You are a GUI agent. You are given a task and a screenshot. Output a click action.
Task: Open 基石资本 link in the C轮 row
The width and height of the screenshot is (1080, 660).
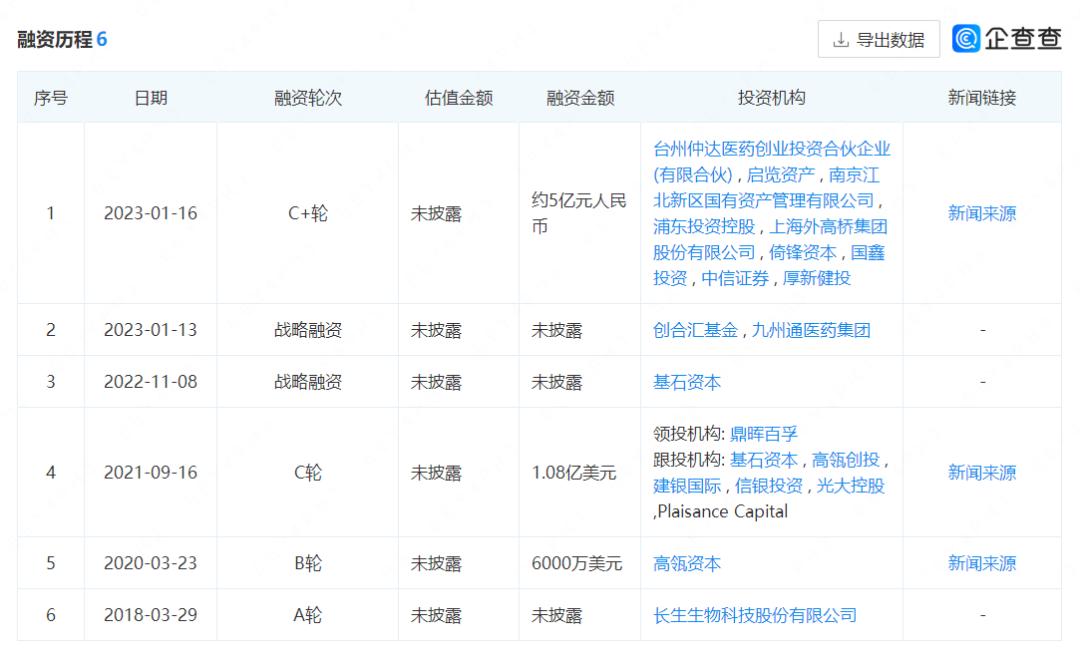pos(763,460)
